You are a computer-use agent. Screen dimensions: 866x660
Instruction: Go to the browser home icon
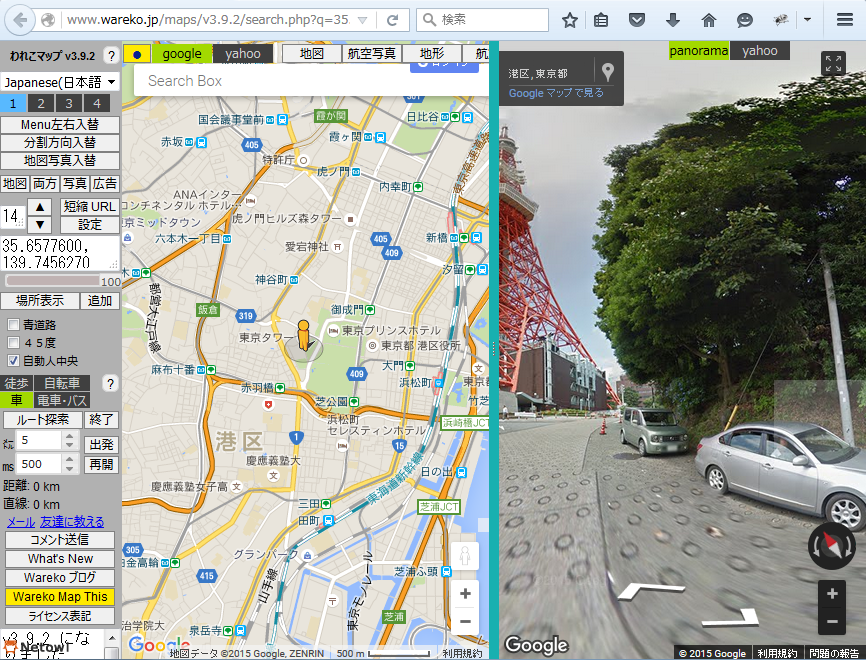click(x=709, y=20)
